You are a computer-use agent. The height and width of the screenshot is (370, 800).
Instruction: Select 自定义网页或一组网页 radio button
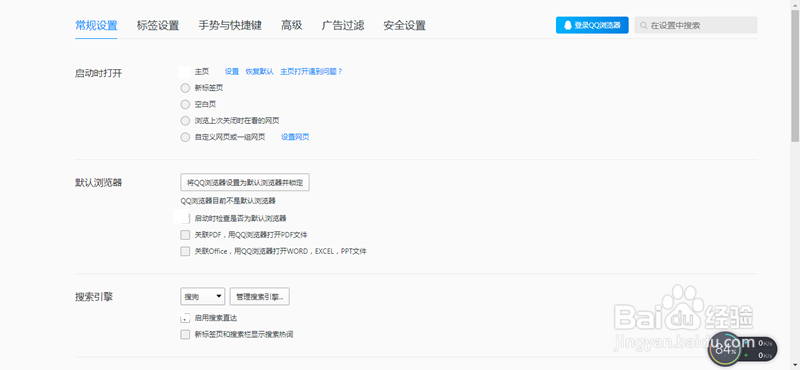click(185, 137)
